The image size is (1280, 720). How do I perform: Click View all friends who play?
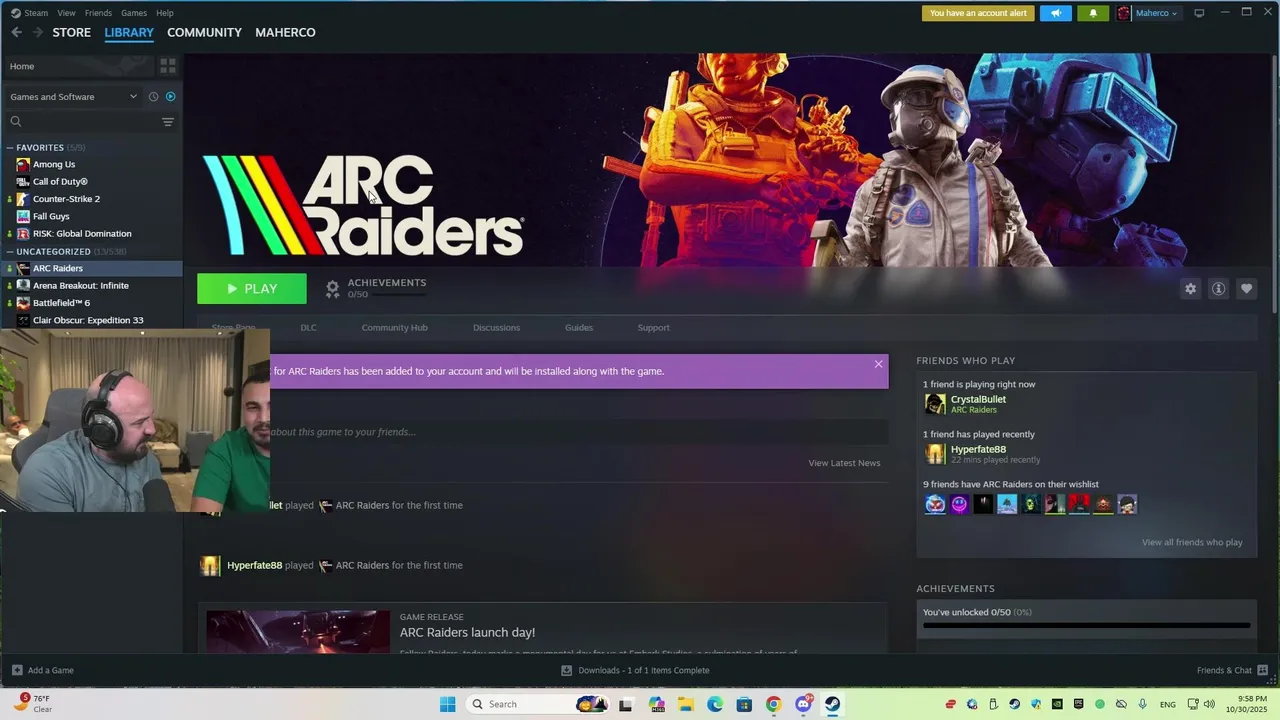pyautogui.click(x=1192, y=542)
